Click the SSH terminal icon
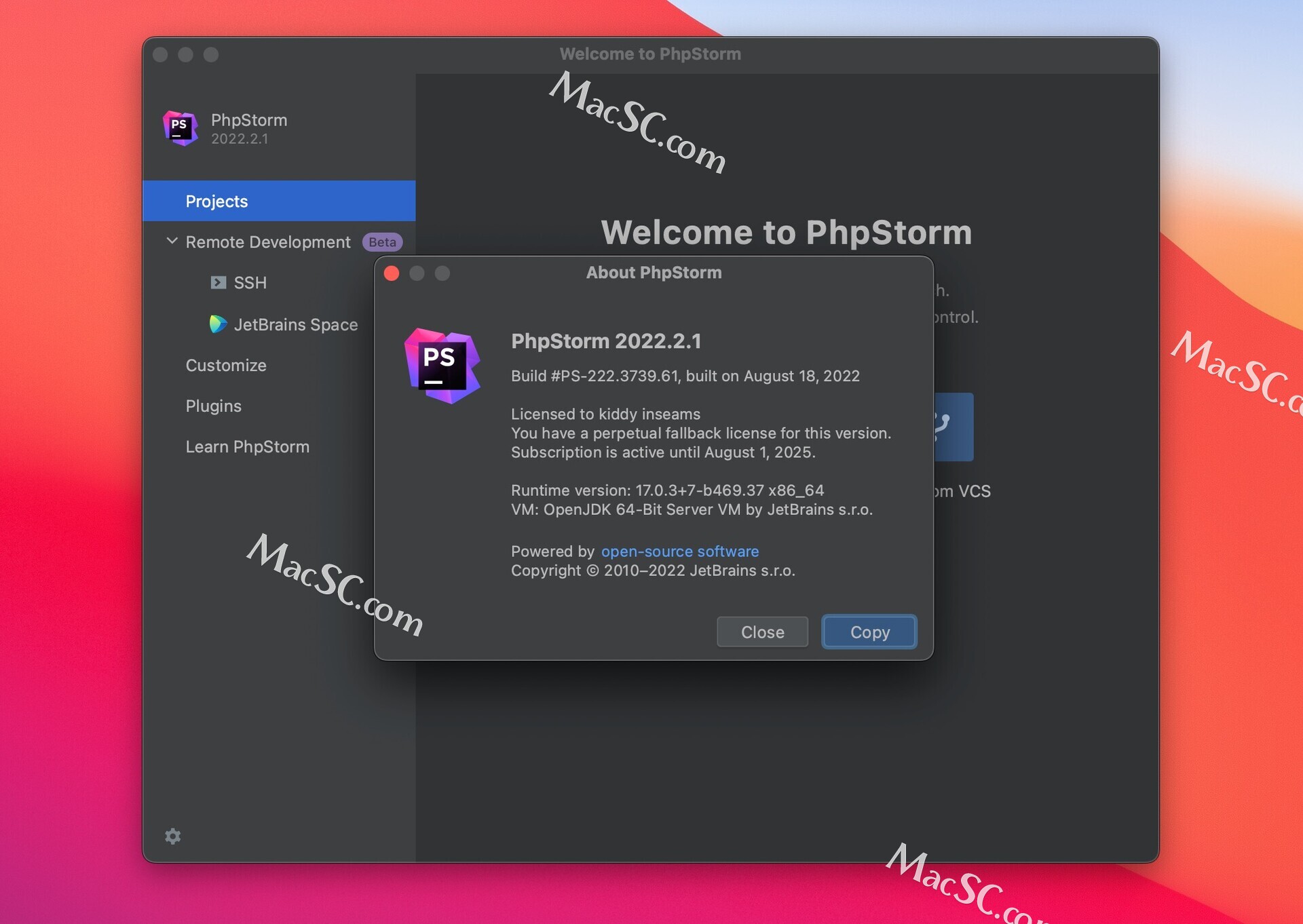 coord(218,283)
